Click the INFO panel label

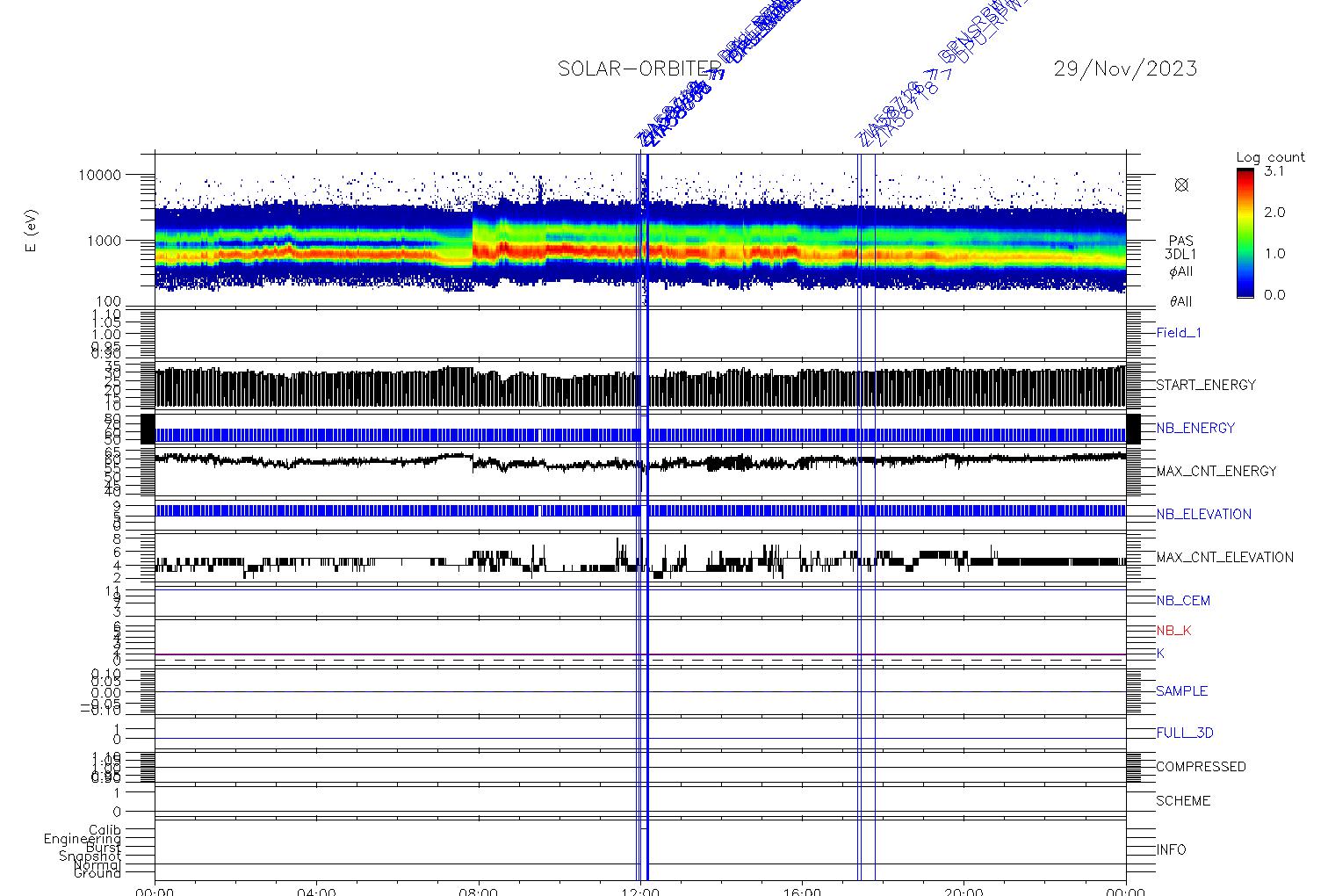[x=1171, y=849]
